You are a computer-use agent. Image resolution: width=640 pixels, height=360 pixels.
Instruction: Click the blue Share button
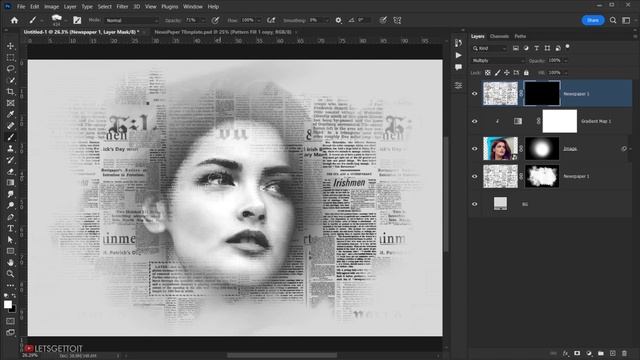[593, 20]
